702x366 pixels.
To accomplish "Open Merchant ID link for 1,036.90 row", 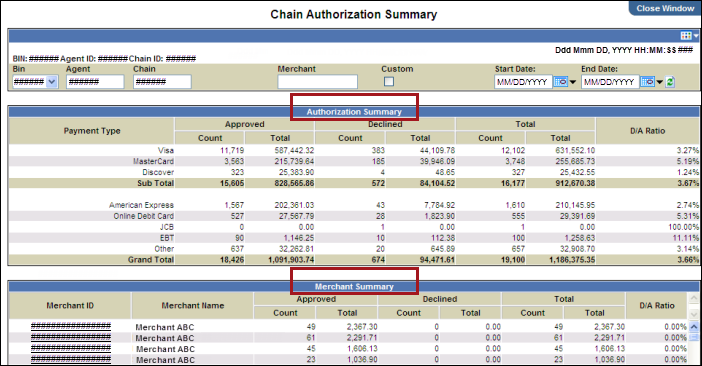I will pyautogui.click(x=71, y=359).
